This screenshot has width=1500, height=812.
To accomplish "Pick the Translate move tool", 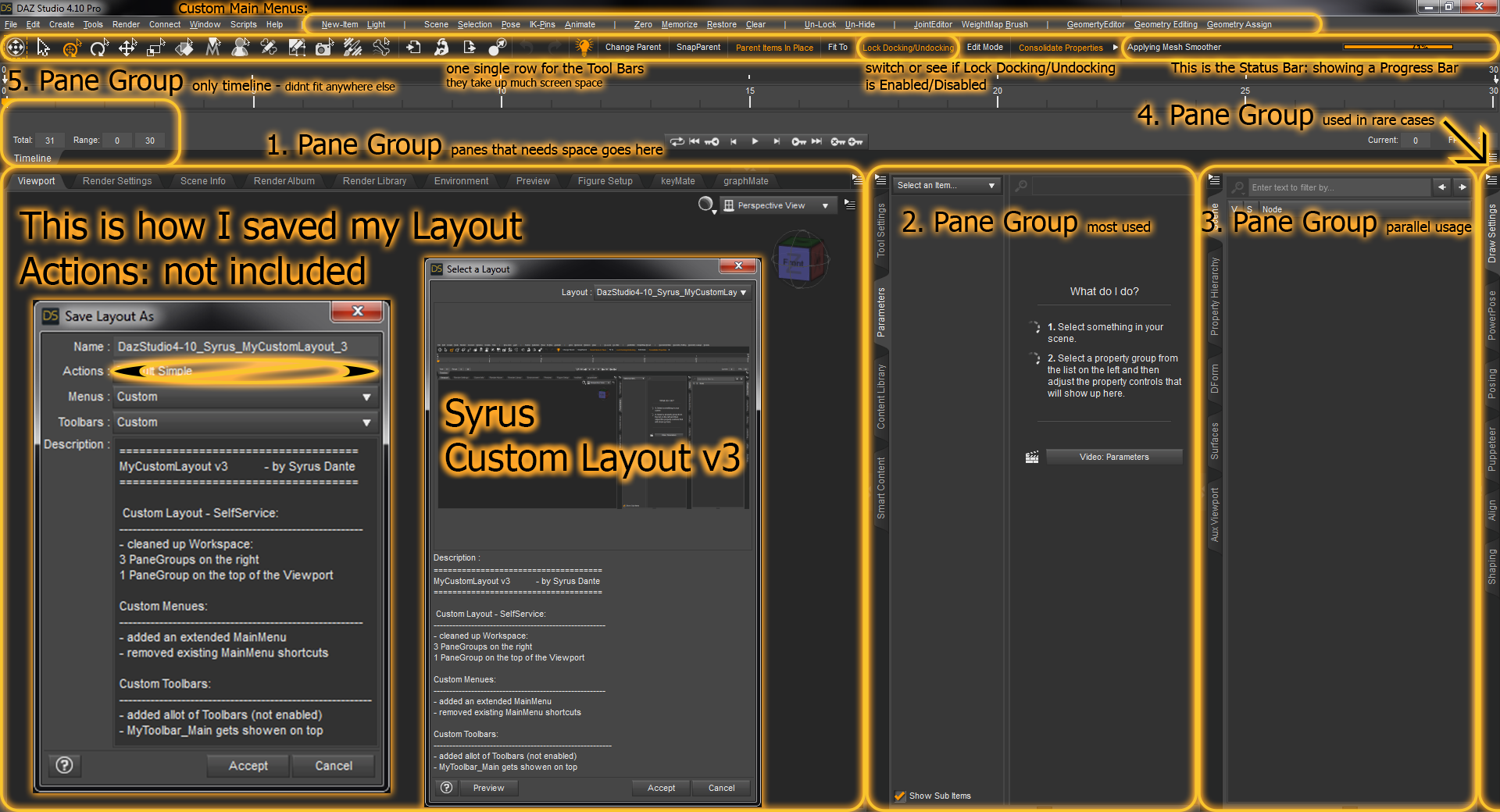I will [127, 48].
